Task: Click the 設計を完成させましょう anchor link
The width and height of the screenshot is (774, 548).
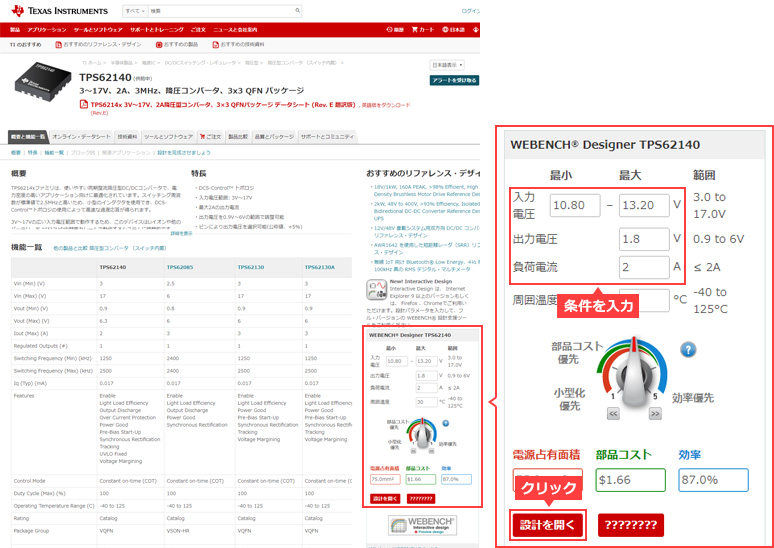Action: pyautogui.click(x=184, y=153)
